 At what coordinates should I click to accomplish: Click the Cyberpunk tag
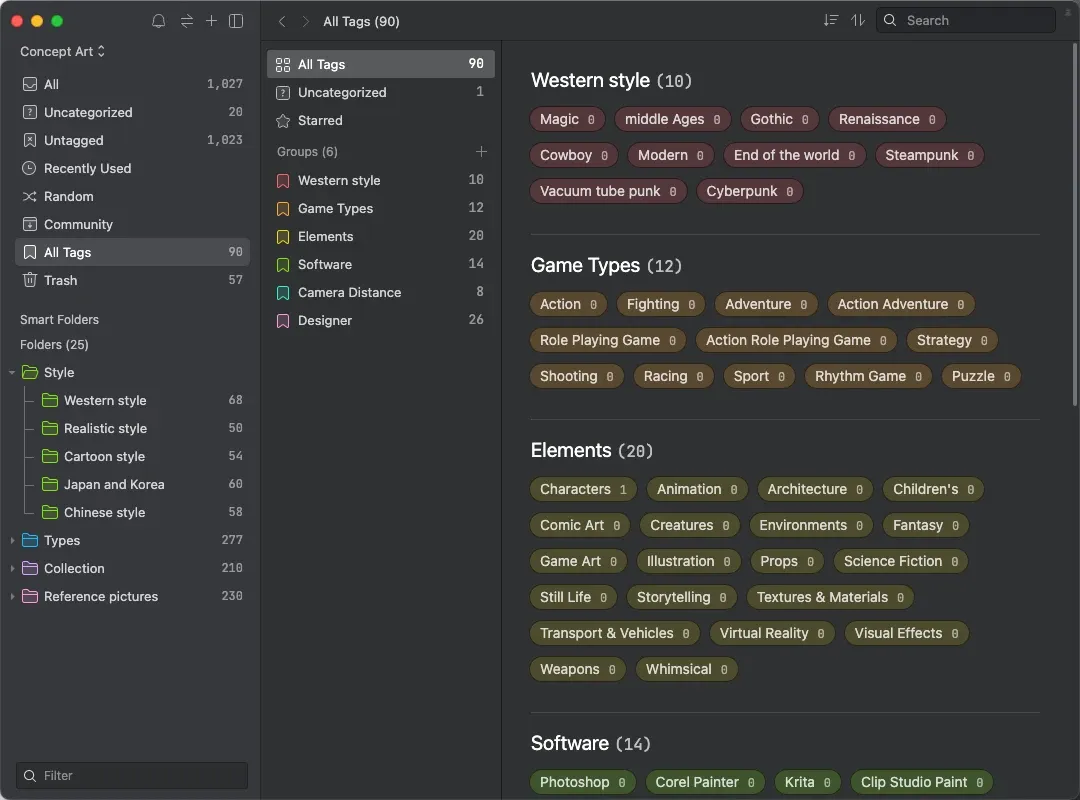749,191
